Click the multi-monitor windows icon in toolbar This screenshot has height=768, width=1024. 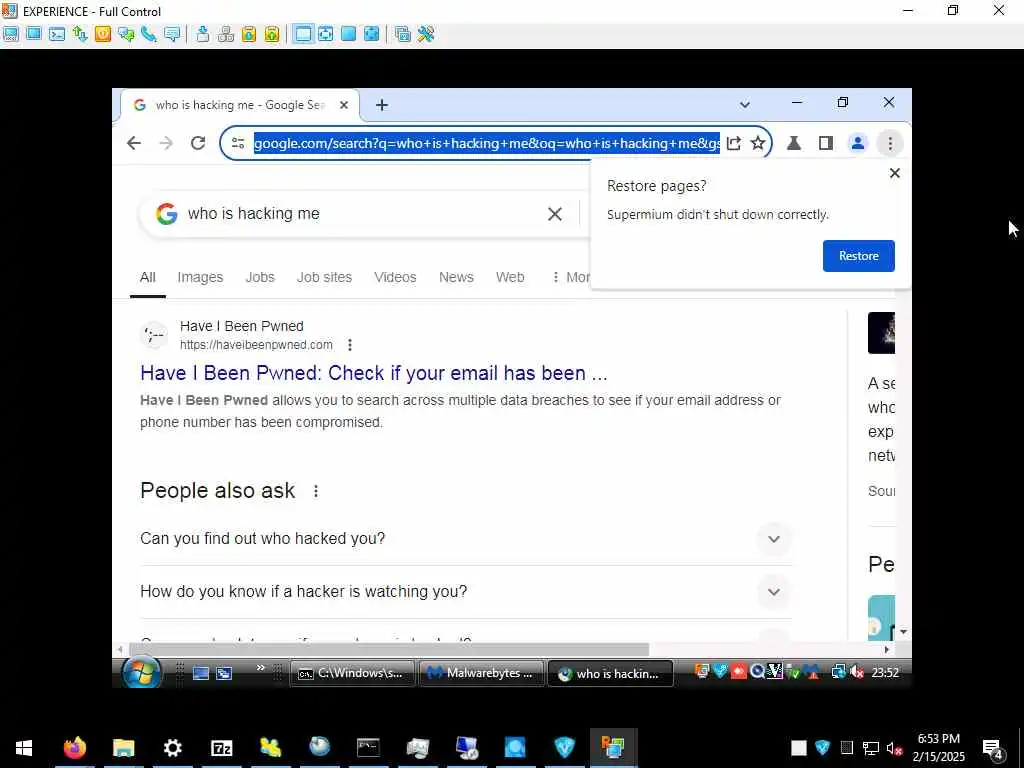point(403,34)
